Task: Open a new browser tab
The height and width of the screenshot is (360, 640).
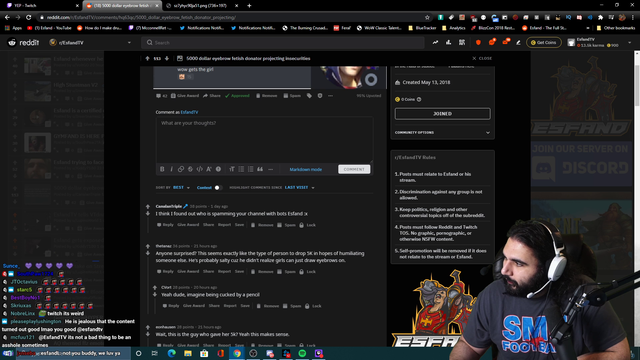Action: (x=249, y=6)
